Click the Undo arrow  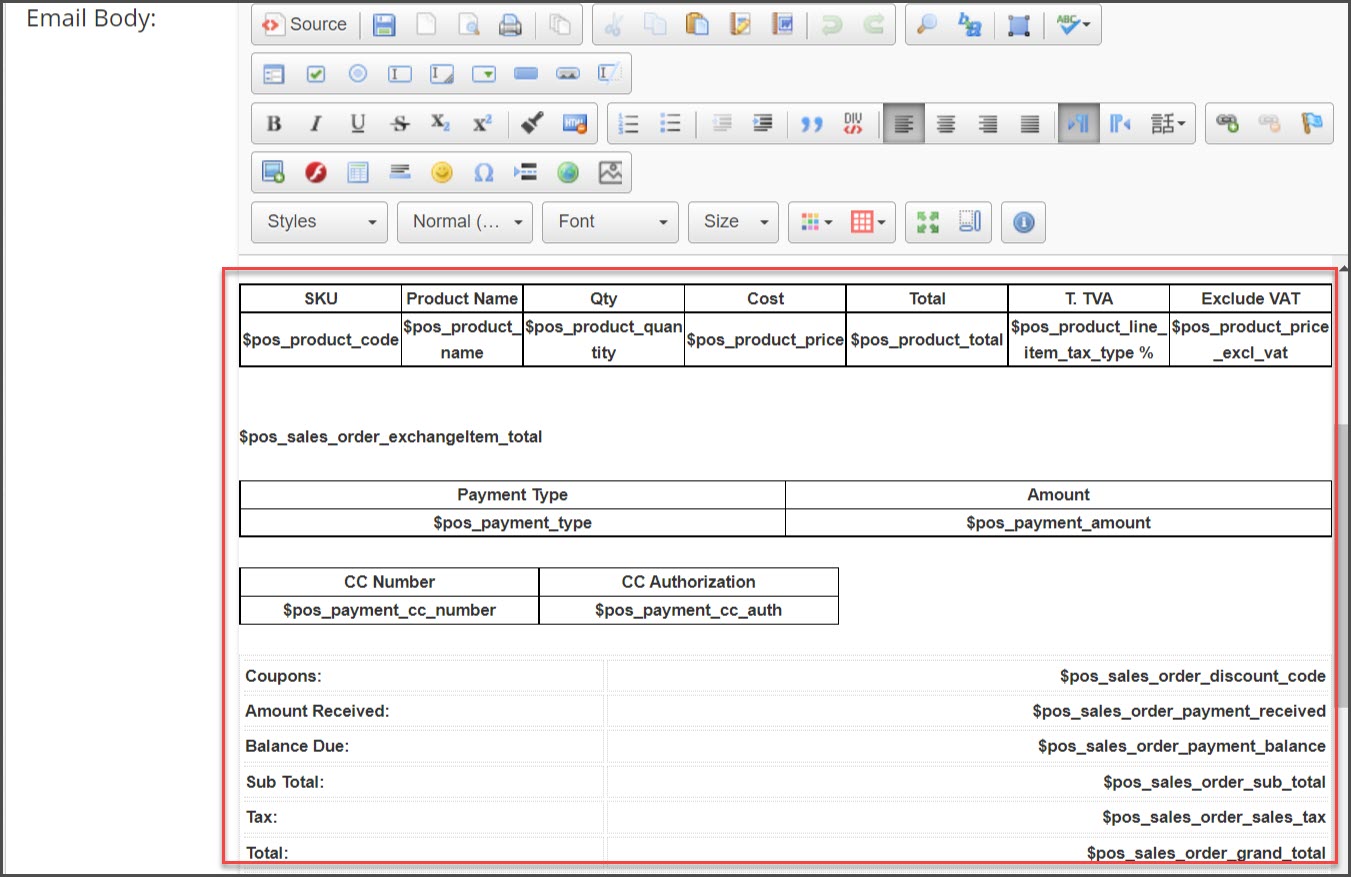[x=832, y=25]
